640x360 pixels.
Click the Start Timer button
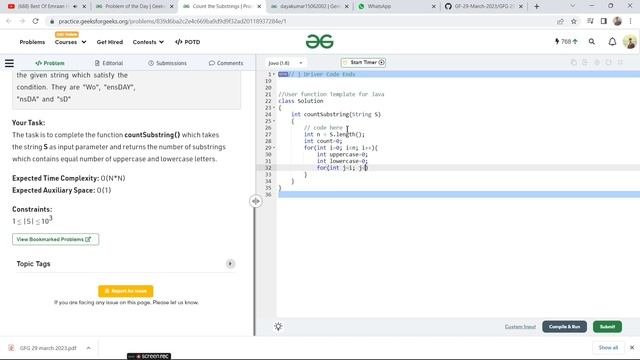363,62
